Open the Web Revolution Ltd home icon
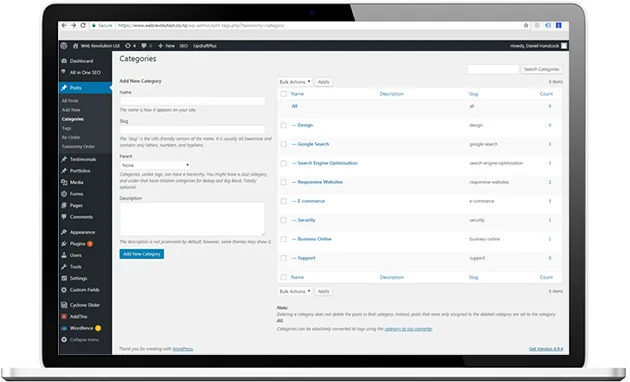The height and width of the screenshot is (382, 630). (75, 46)
